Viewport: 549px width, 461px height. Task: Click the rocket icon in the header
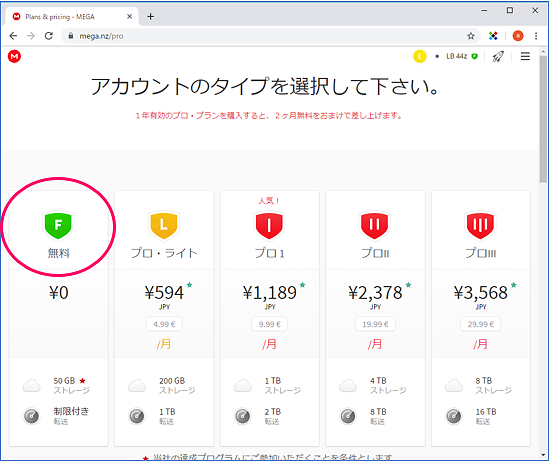tap(498, 56)
